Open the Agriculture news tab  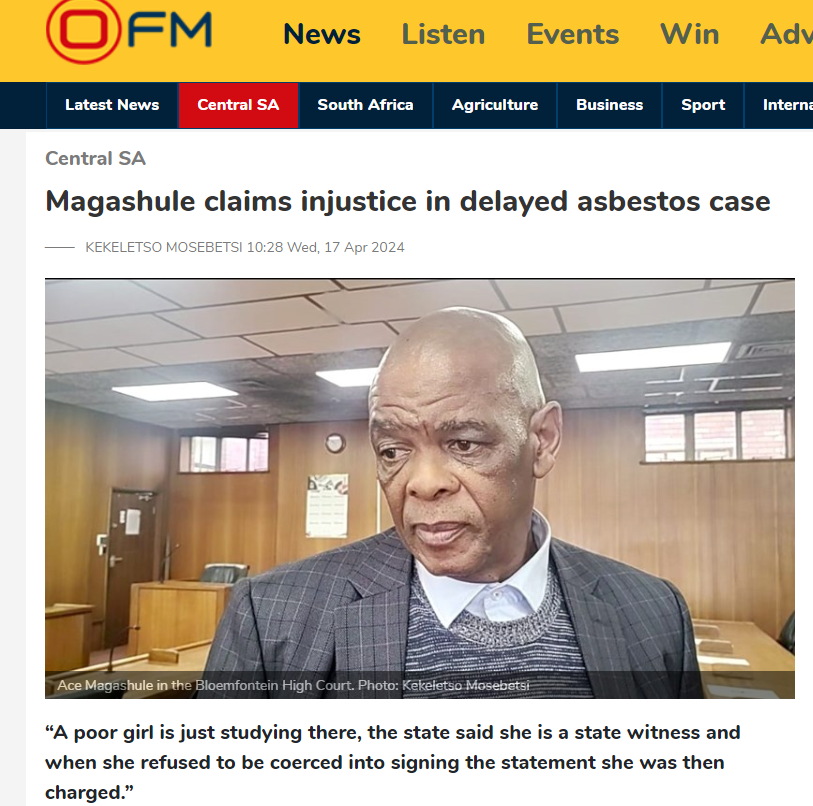495,105
